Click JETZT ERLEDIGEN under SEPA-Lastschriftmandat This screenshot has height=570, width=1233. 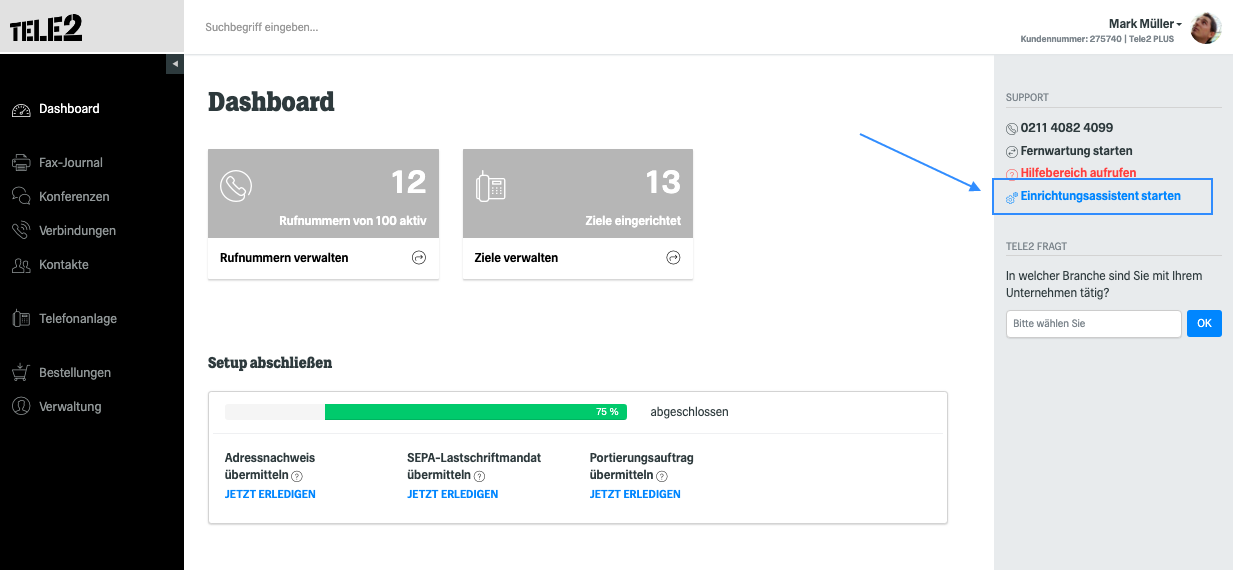pos(452,494)
